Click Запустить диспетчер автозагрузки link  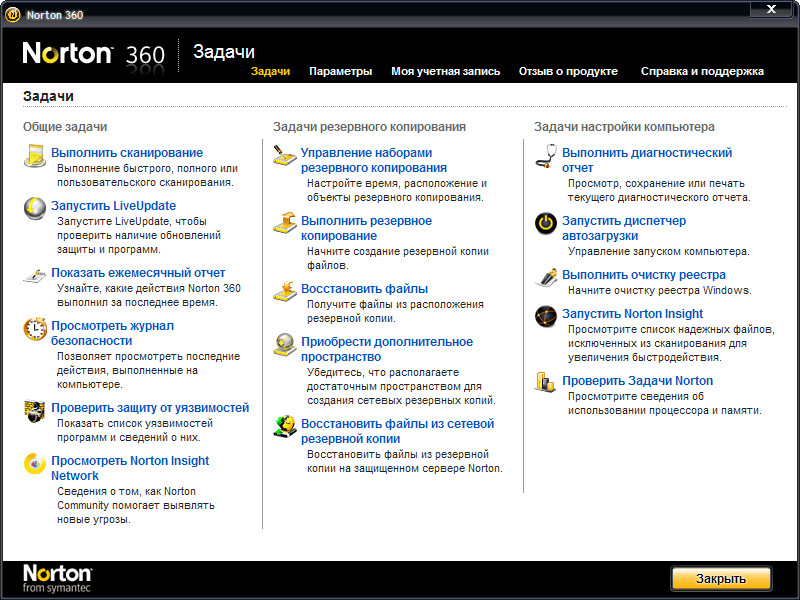coord(624,228)
